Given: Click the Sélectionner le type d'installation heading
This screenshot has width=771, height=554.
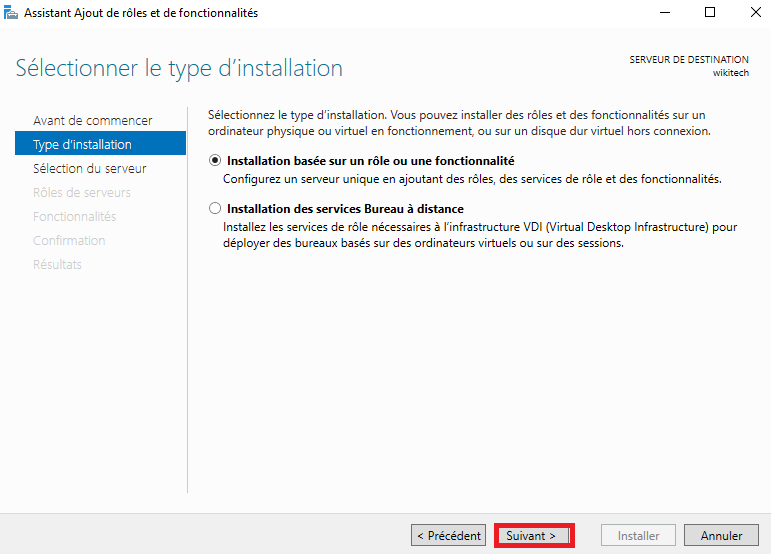Looking at the screenshot, I should [x=179, y=68].
